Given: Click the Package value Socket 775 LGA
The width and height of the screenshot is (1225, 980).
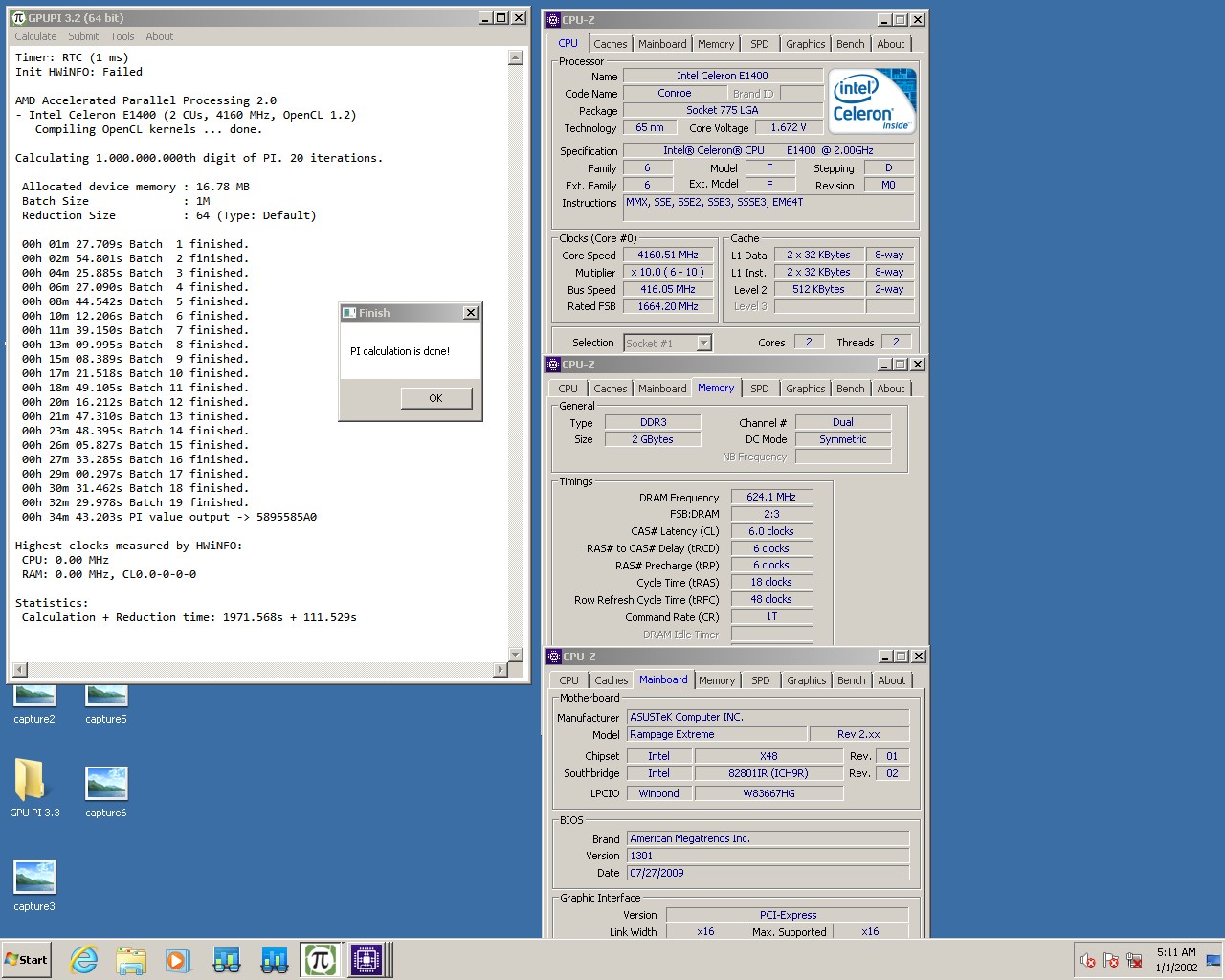Looking at the screenshot, I should pyautogui.click(x=723, y=110).
